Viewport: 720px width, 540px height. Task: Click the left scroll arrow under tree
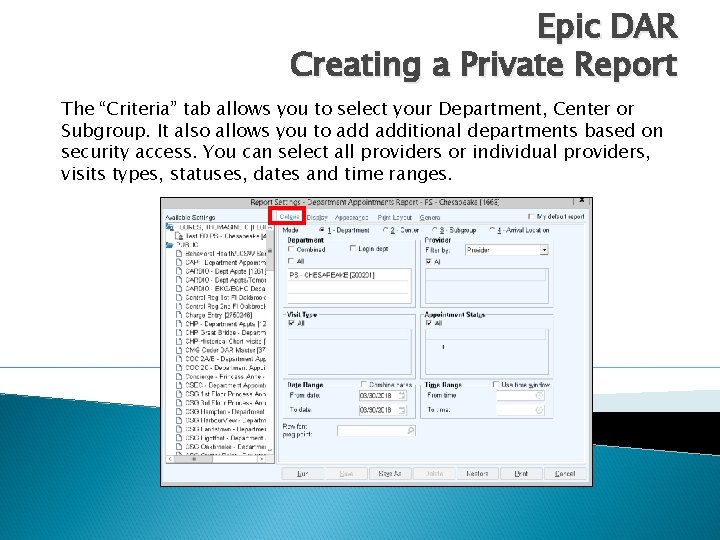tap(170, 459)
